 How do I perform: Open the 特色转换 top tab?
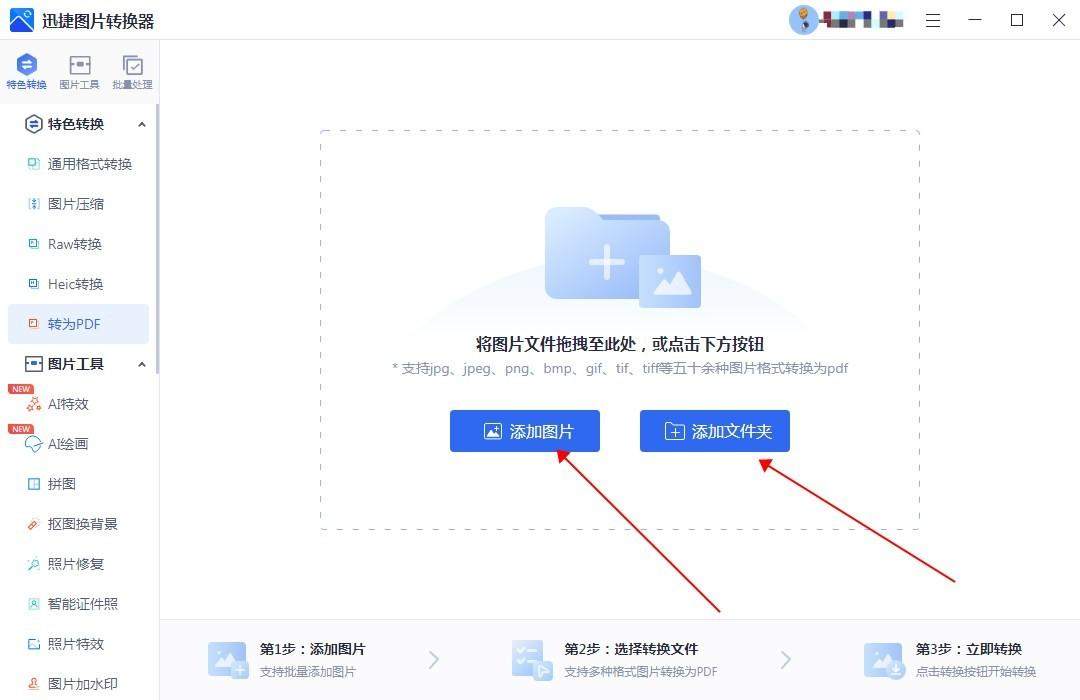coord(26,72)
